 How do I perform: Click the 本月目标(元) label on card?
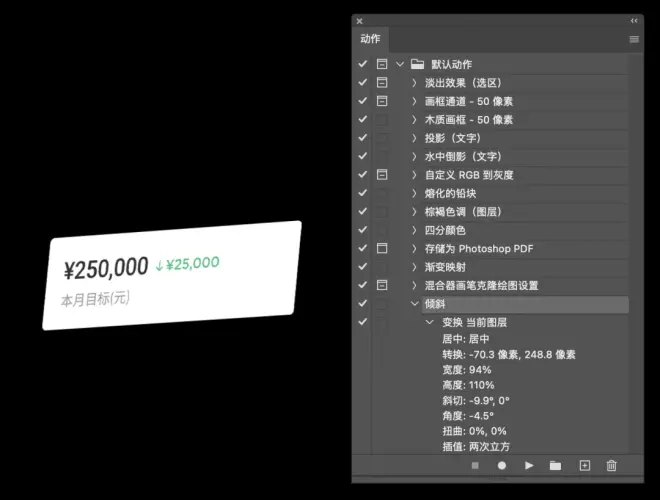click(x=95, y=299)
